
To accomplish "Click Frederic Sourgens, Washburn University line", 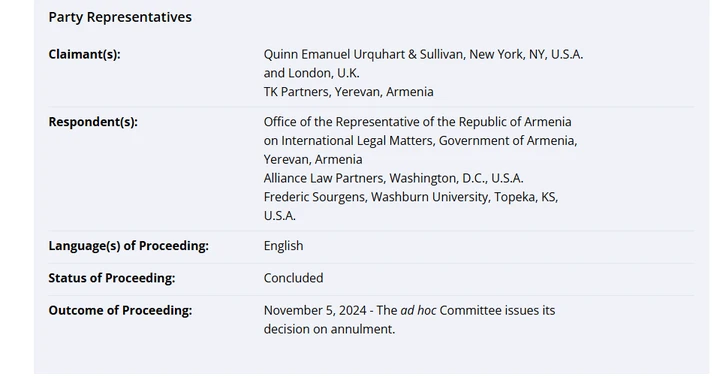I will (411, 197).
